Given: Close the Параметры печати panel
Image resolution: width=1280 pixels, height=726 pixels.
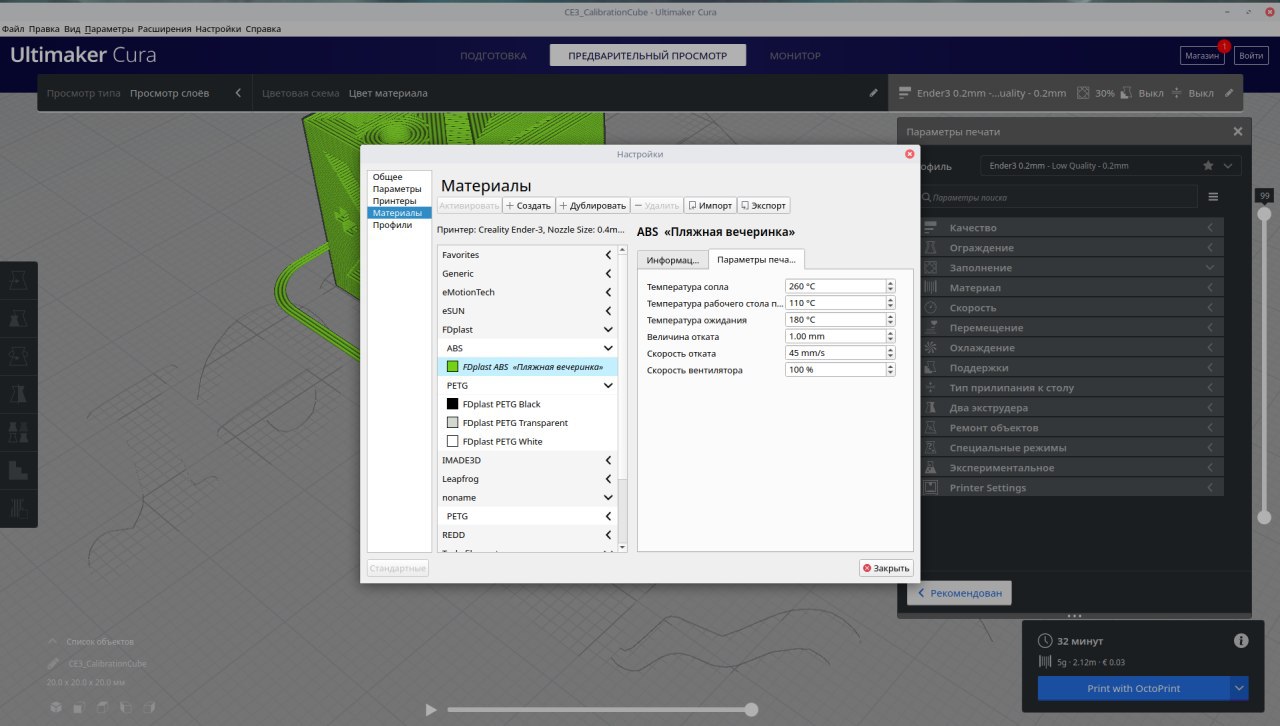Looking at the screenshot, I should [1238, 131].
